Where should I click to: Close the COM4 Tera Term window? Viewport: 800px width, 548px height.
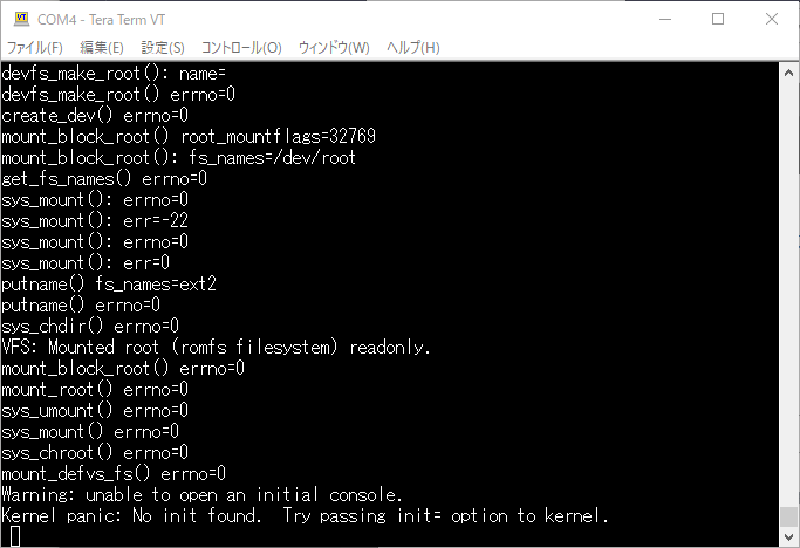coord(772,19)
